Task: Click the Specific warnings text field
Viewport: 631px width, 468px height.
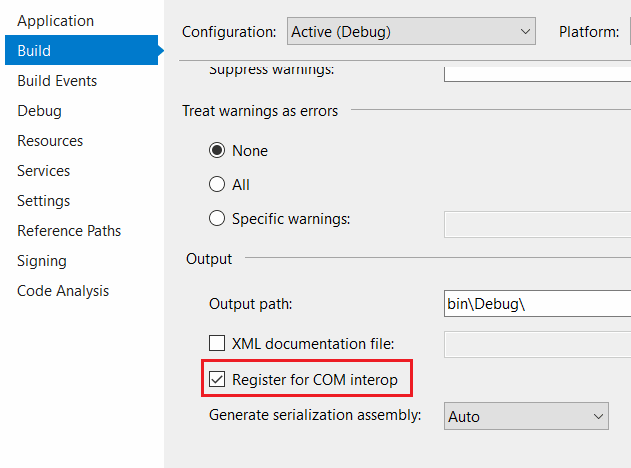Action: coord(537,224)
